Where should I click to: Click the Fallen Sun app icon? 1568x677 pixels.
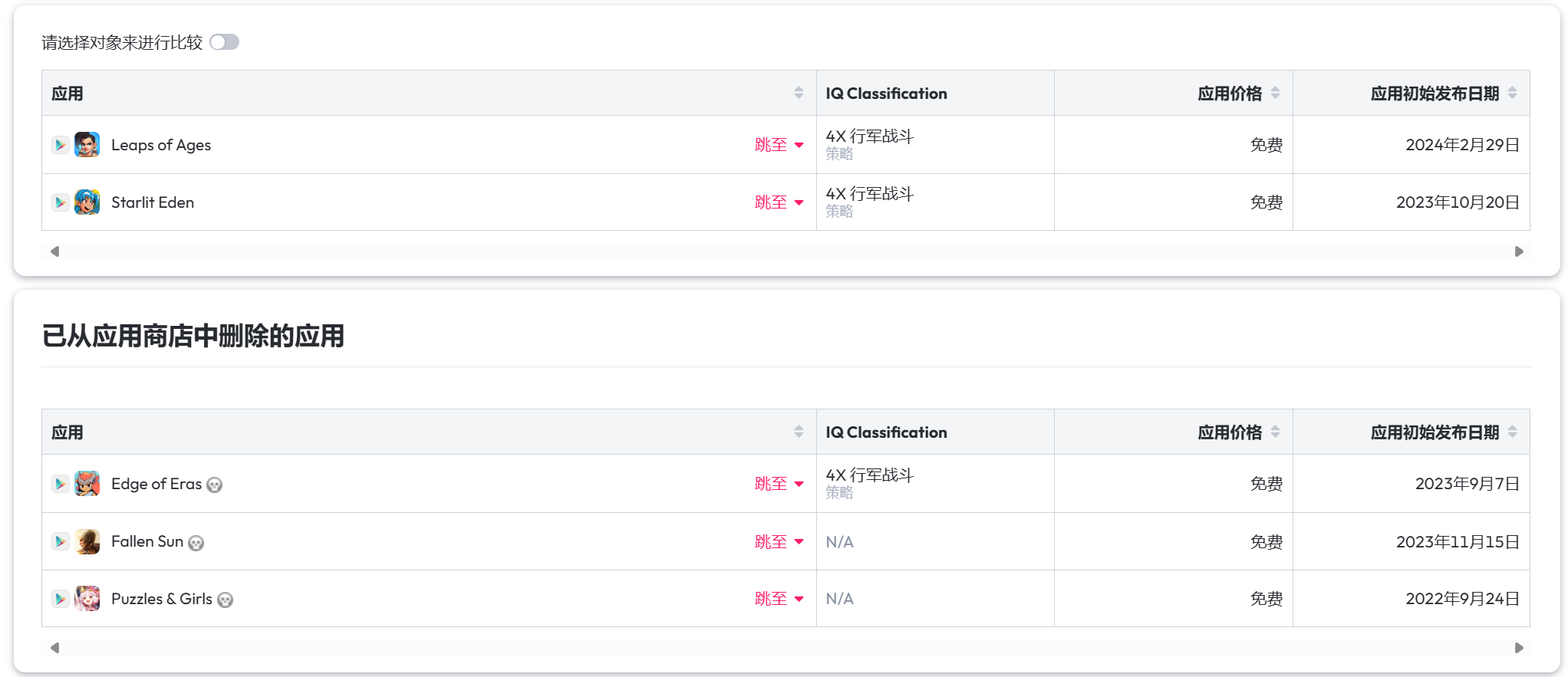87,541
